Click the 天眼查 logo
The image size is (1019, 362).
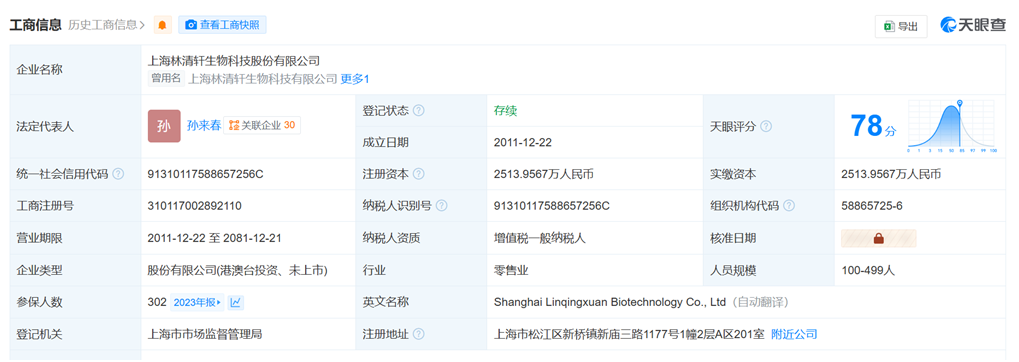click(972, 25)
